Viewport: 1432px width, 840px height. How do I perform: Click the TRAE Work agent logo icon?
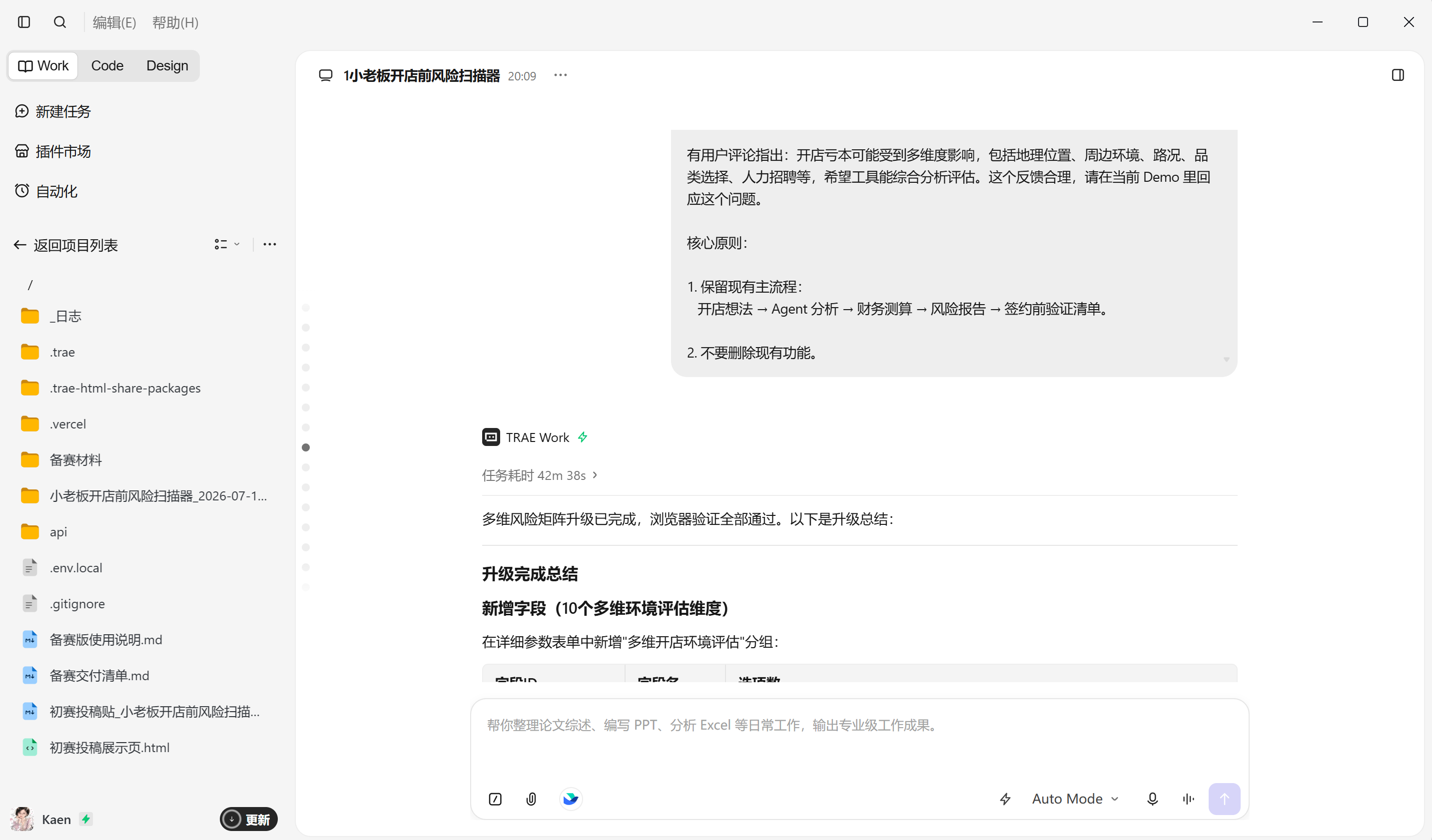tap(491, 437)
